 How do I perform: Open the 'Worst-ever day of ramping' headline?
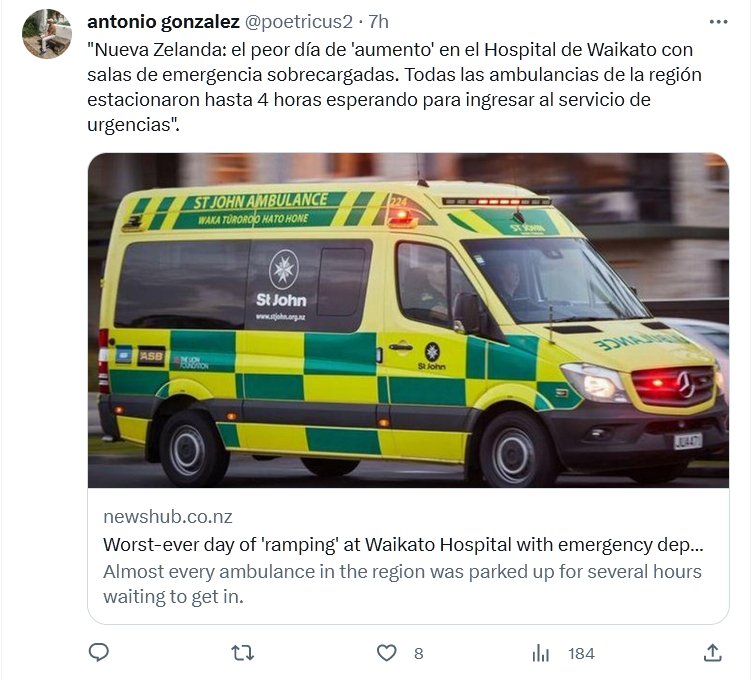[x=403, y=545]
